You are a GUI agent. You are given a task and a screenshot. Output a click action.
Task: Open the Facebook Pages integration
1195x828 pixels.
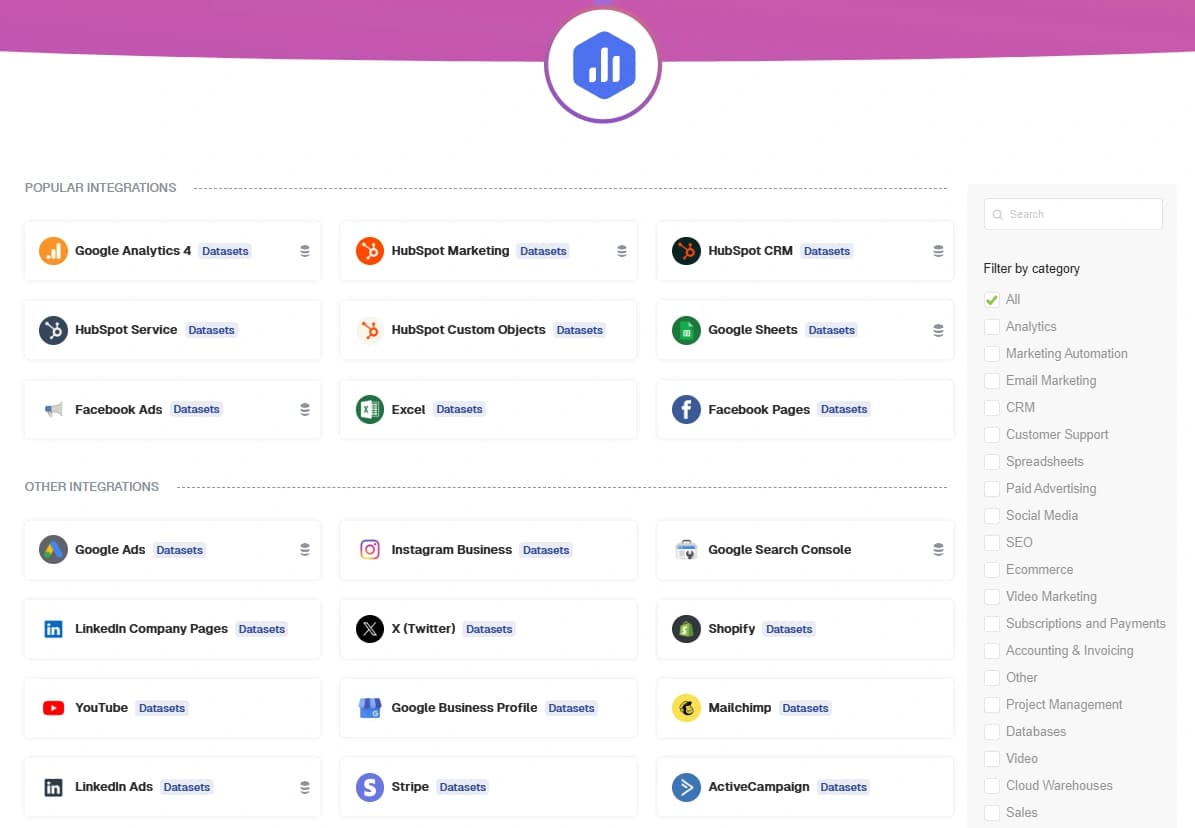[x=805, y=409]
